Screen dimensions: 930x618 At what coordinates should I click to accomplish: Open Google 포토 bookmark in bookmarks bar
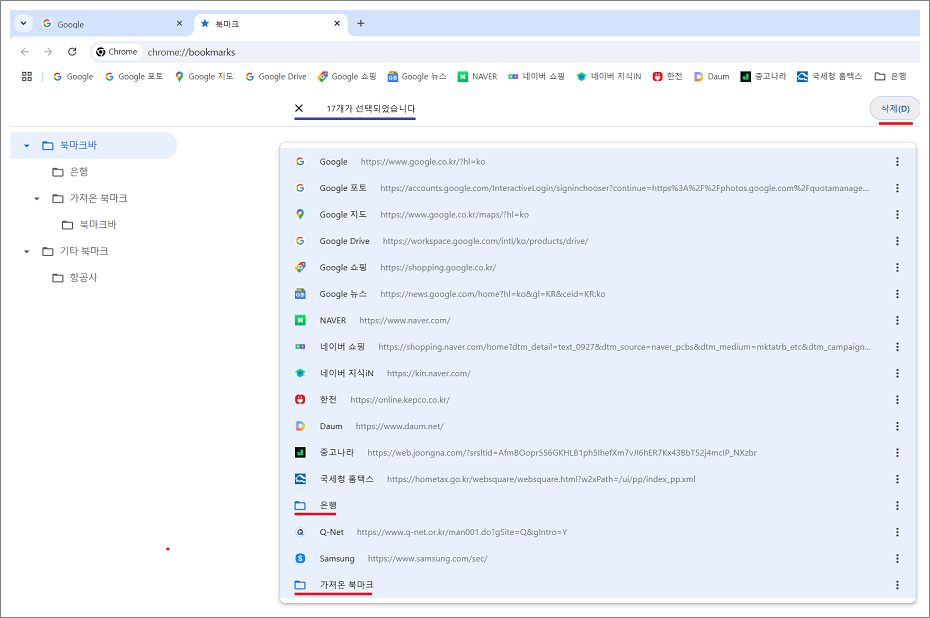click(133, 77)
